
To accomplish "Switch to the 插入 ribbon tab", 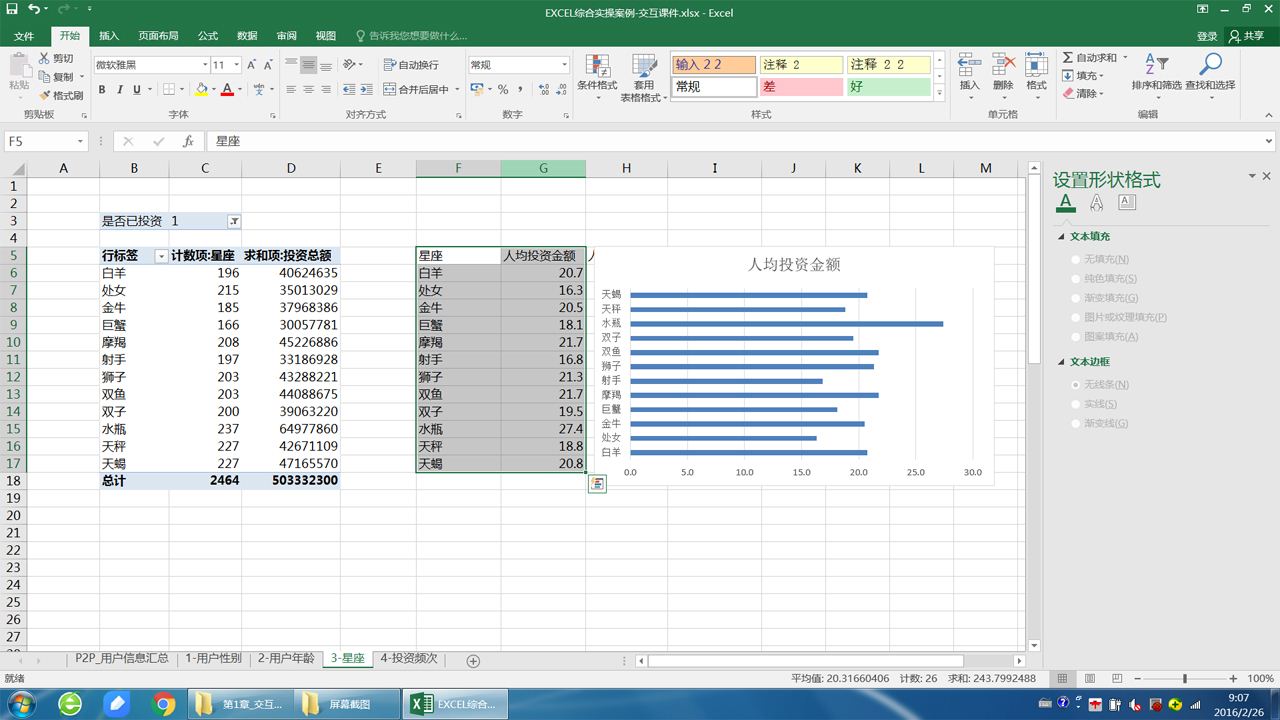I will (109, 36).
